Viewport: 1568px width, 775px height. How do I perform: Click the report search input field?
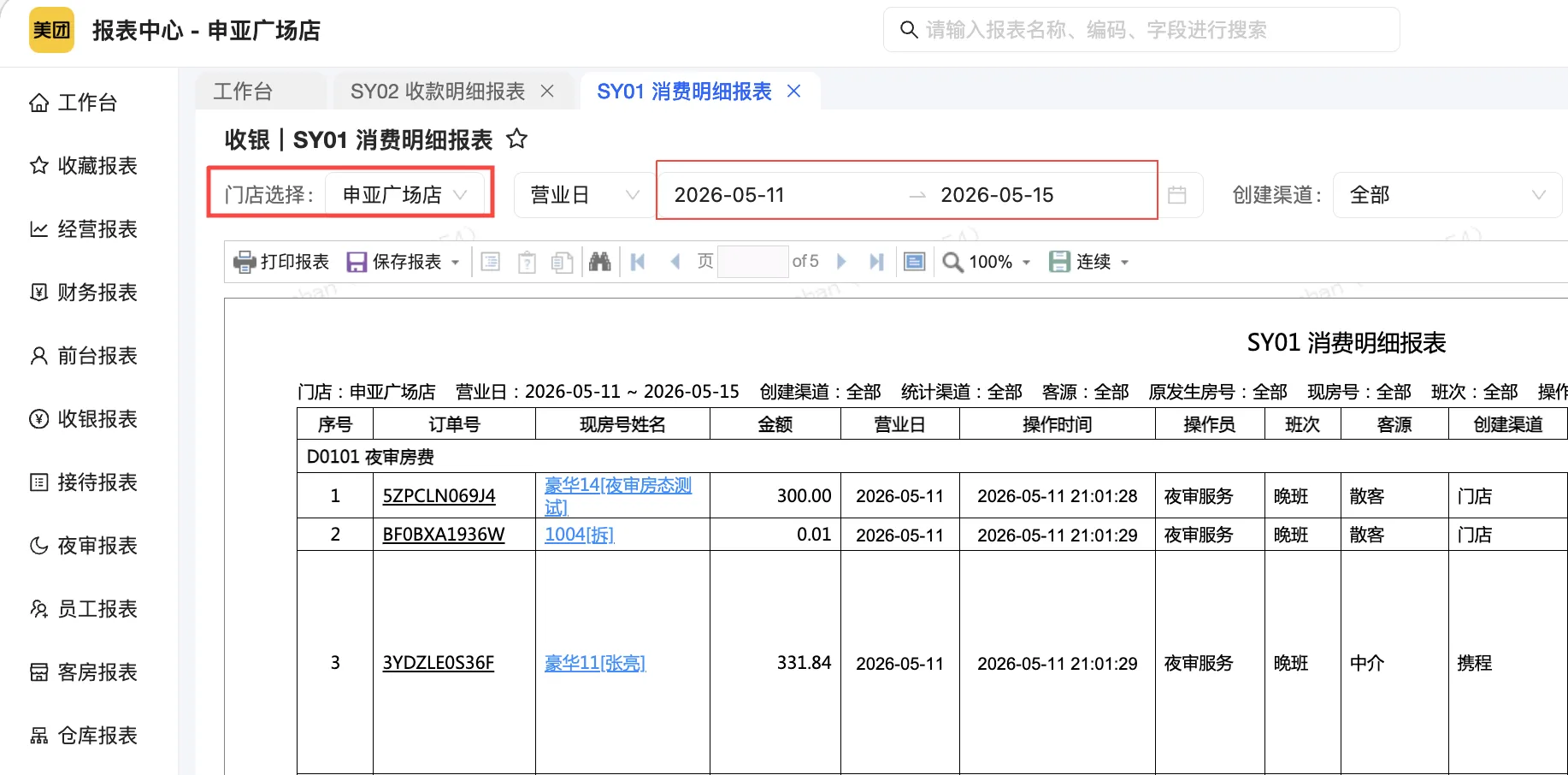tap(1141, 30)
